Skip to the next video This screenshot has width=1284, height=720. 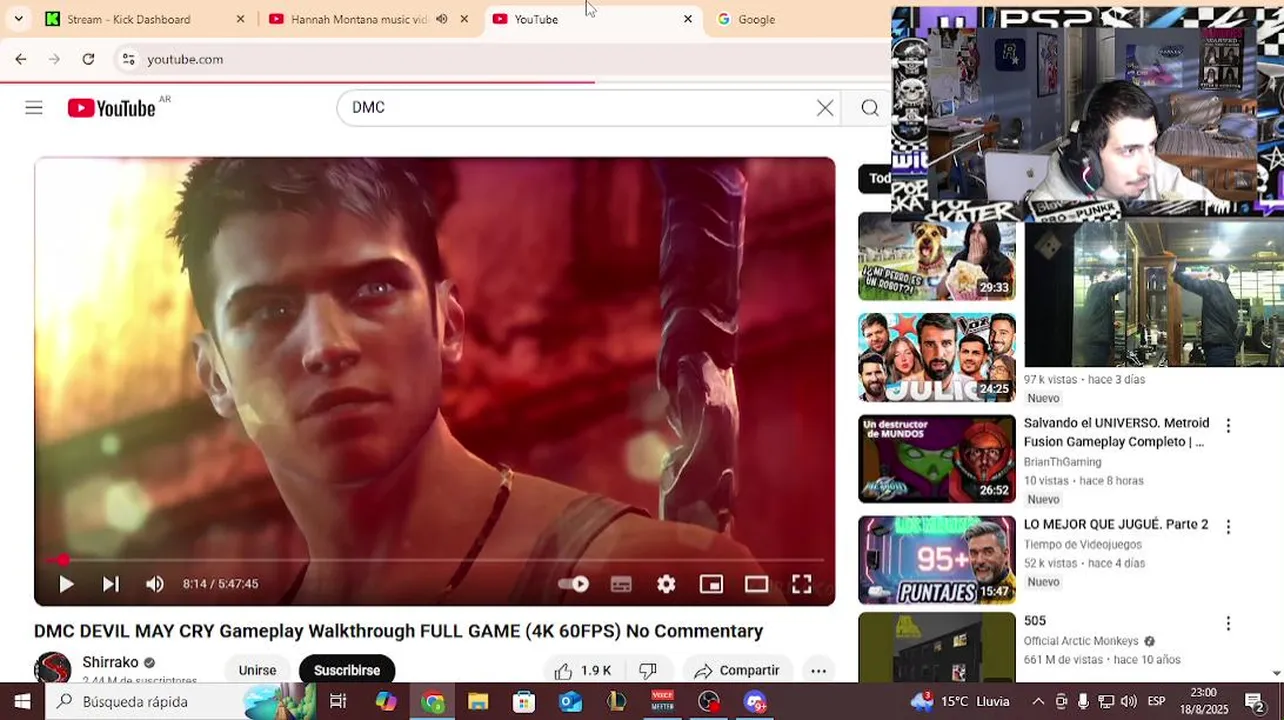[111, 584]
